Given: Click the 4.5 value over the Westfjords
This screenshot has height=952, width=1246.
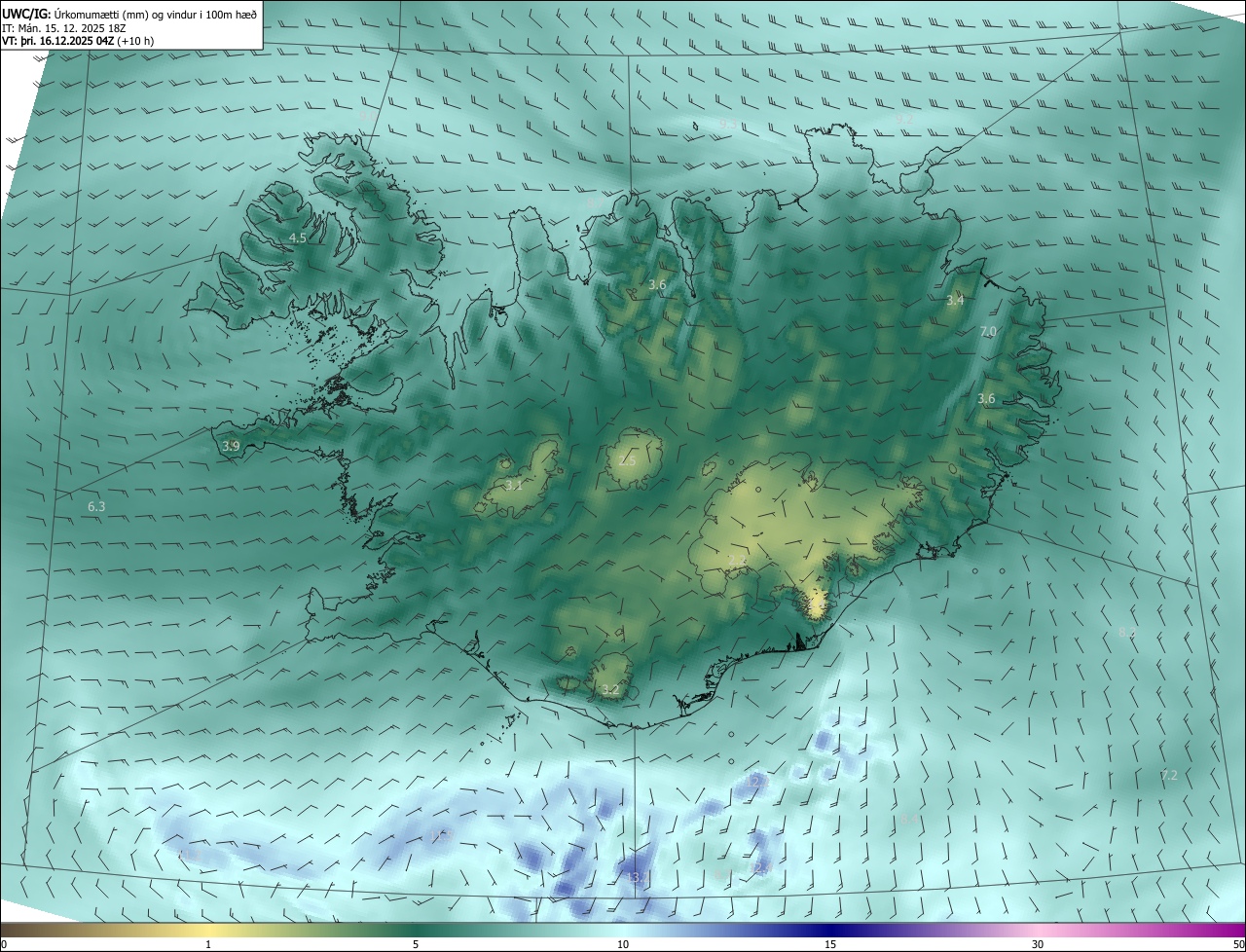Looking at the screenshot, I should click(x=298, y=238).
